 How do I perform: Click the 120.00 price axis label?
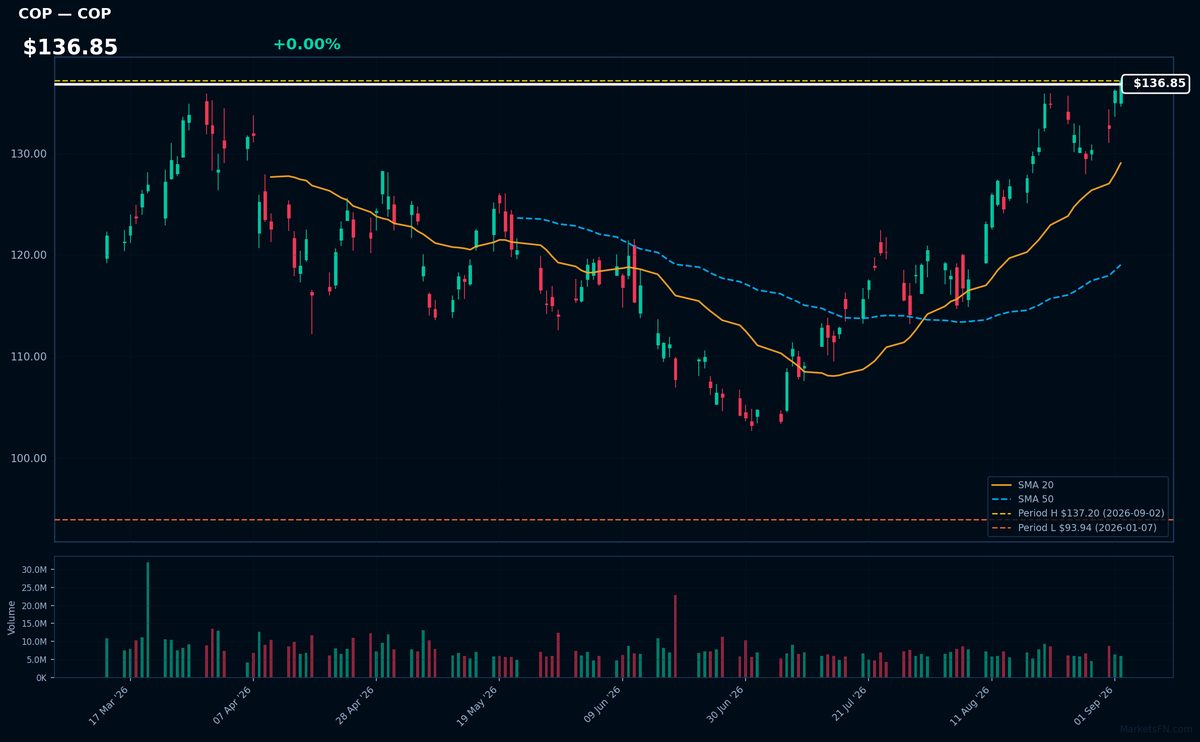pyautogui.click(x=29, y=255)
